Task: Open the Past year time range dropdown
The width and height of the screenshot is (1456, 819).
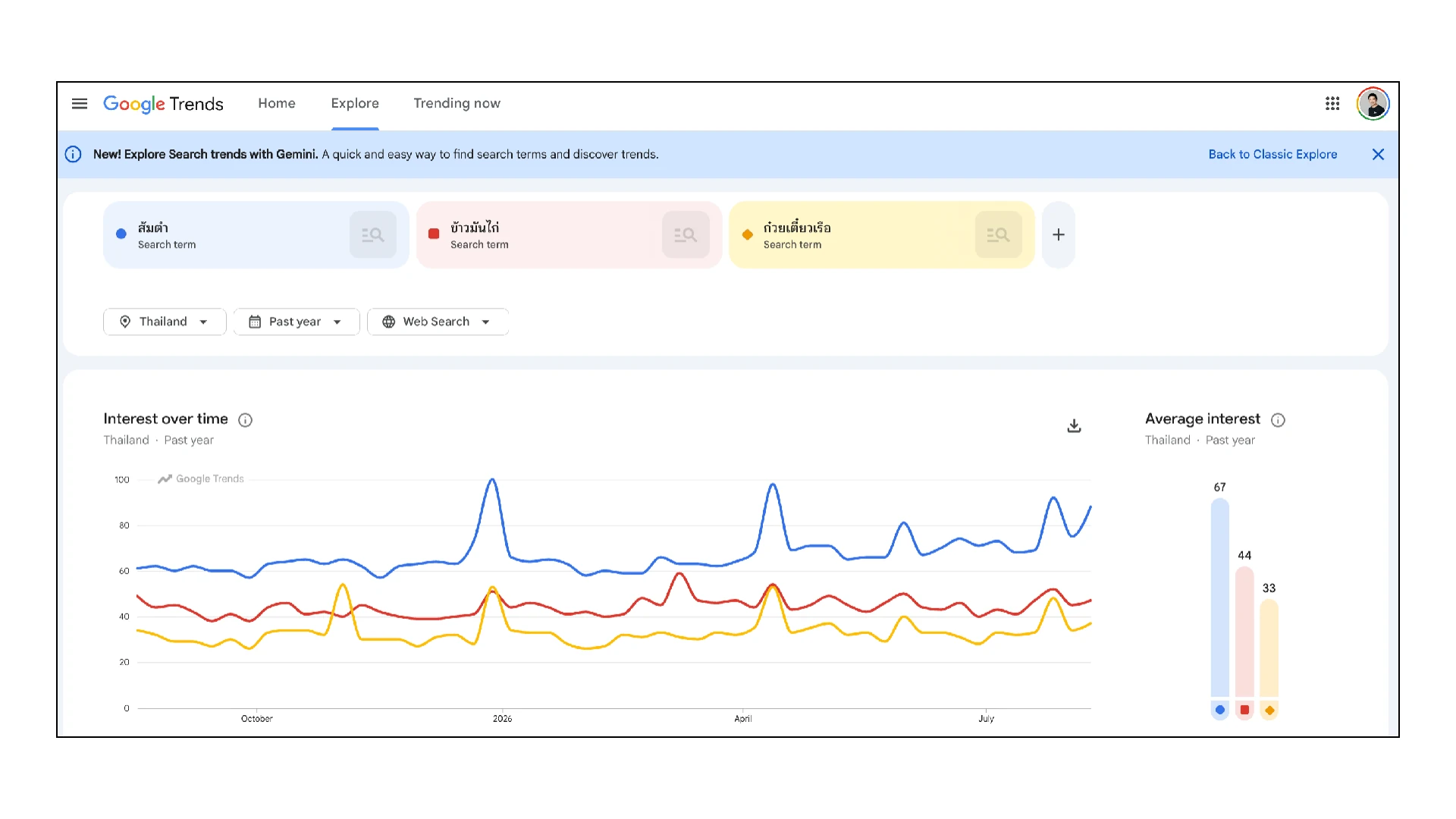Action: pos(296,322)
